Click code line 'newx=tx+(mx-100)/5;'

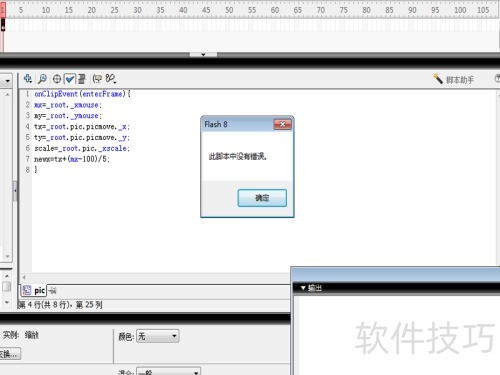coord(72,159)
